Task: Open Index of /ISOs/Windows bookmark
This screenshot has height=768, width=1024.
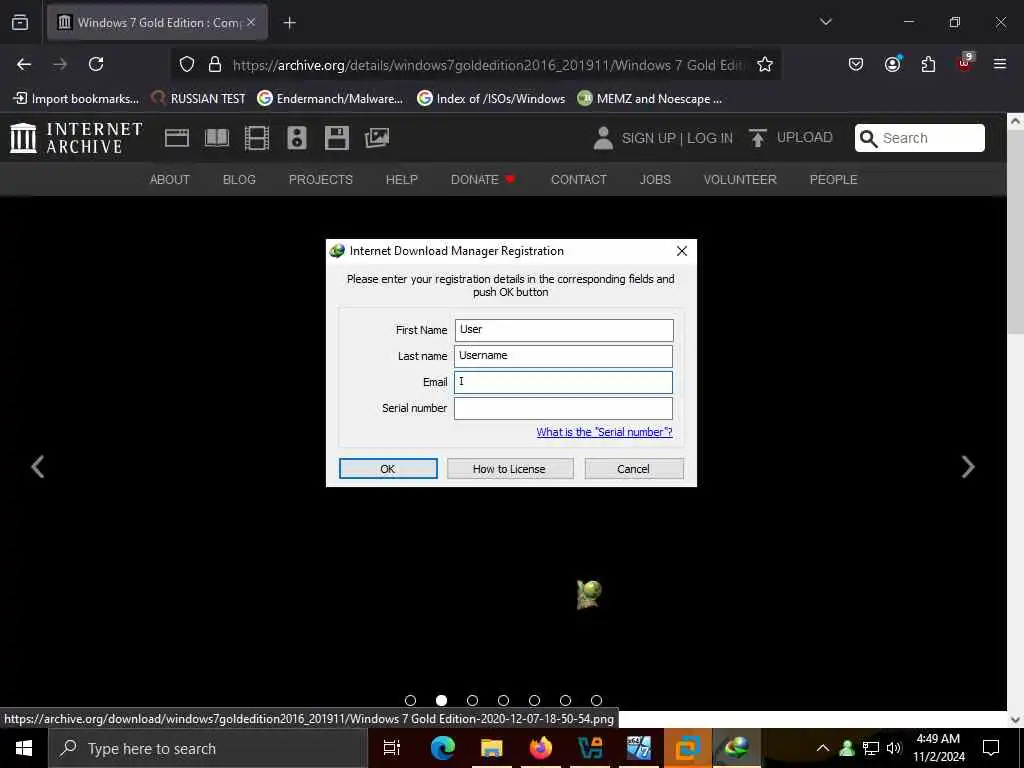Action: [491, 99]
